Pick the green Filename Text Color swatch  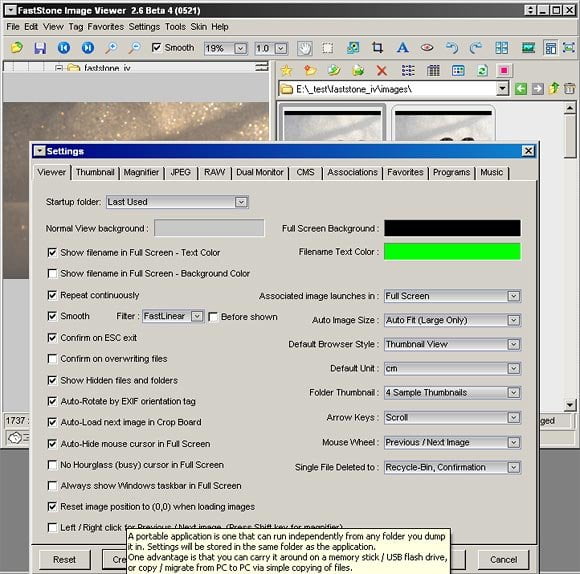[452, 251]
